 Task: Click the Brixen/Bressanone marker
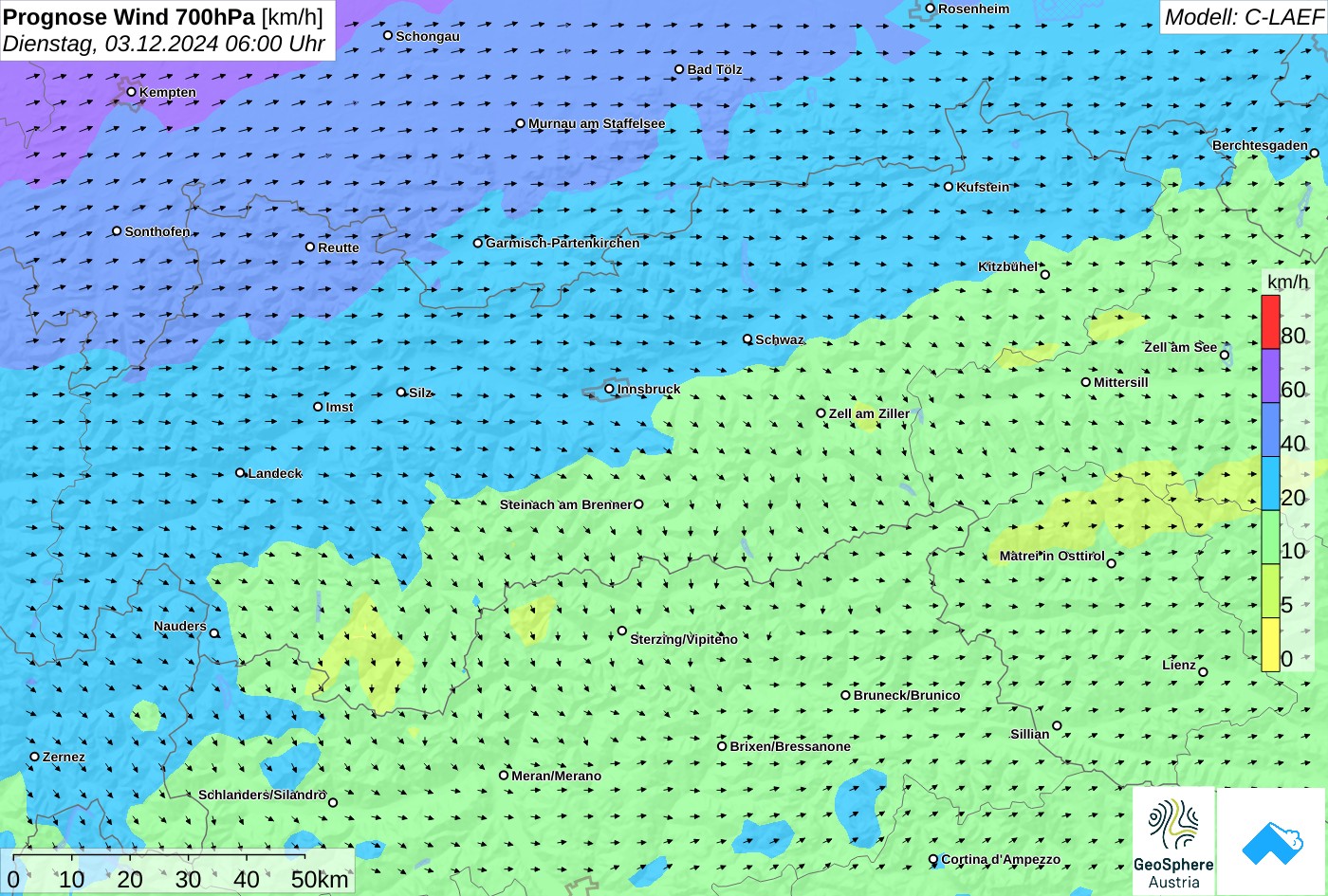pos(722,746)
